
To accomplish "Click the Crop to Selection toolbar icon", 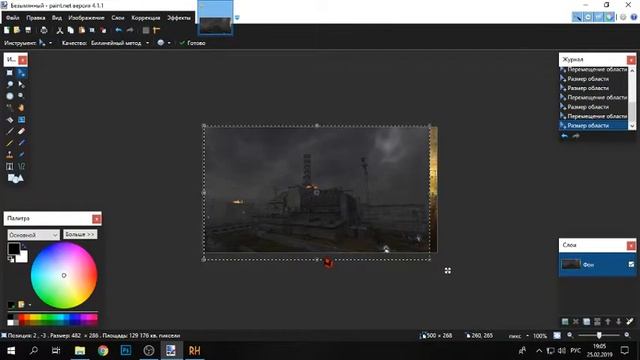I will tap(92, 30).
